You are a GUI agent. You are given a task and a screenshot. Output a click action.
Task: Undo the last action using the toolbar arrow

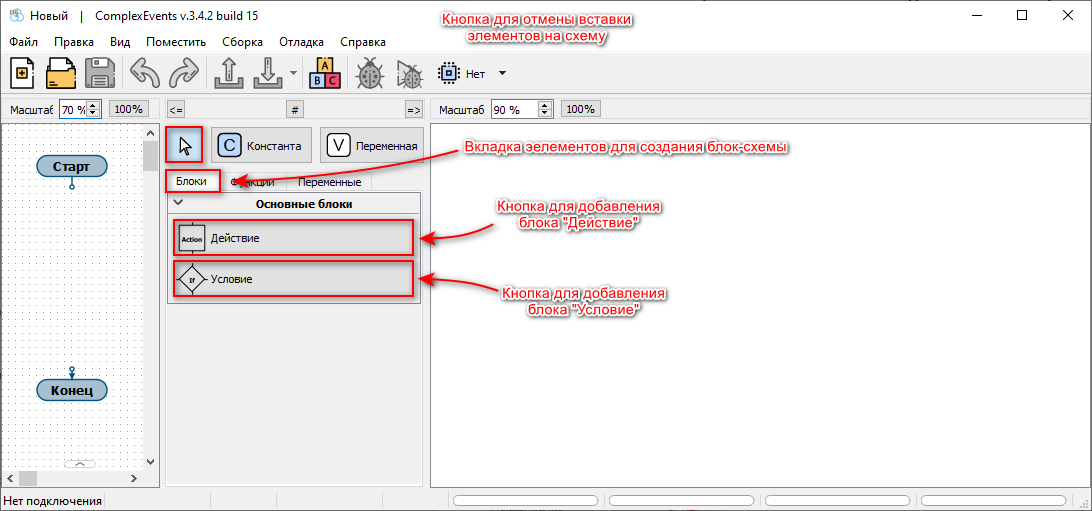point(145,74)
